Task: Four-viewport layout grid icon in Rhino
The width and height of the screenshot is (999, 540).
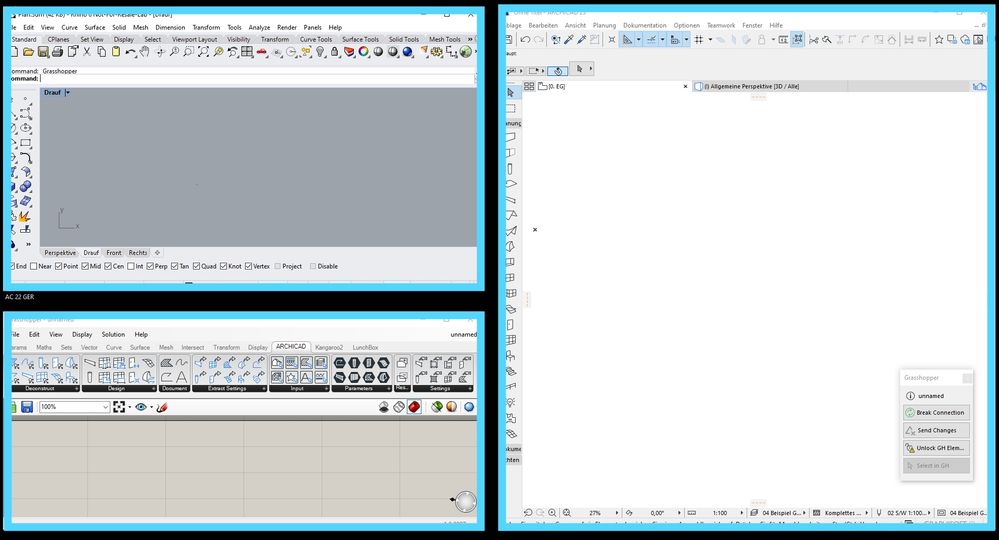Action: pyautogui.click(x=247, y=52)
